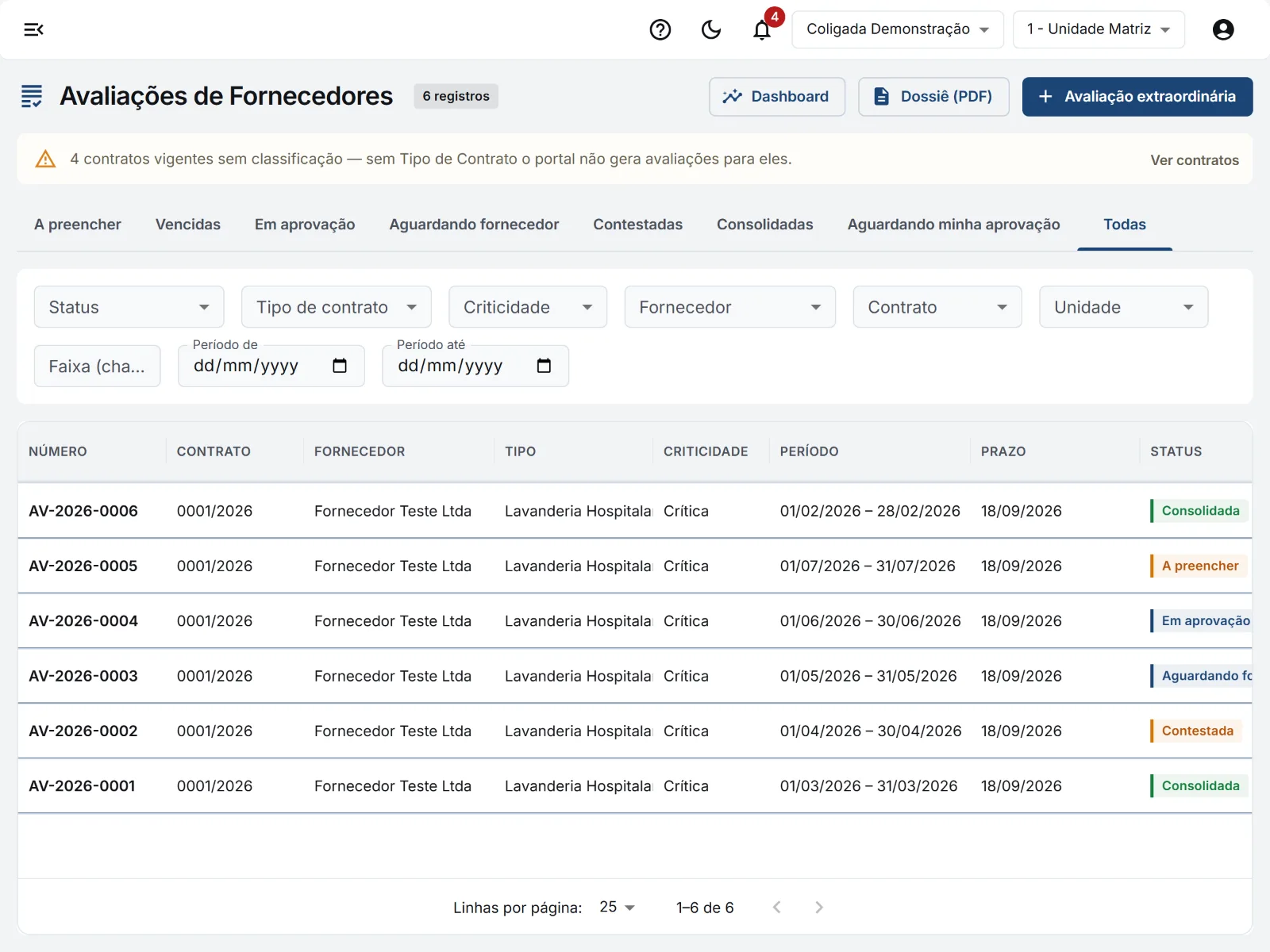This screenshot has width=1270, height=952.
Task: Click the Ver contratos link
Action: click(x=1195, y=160)
